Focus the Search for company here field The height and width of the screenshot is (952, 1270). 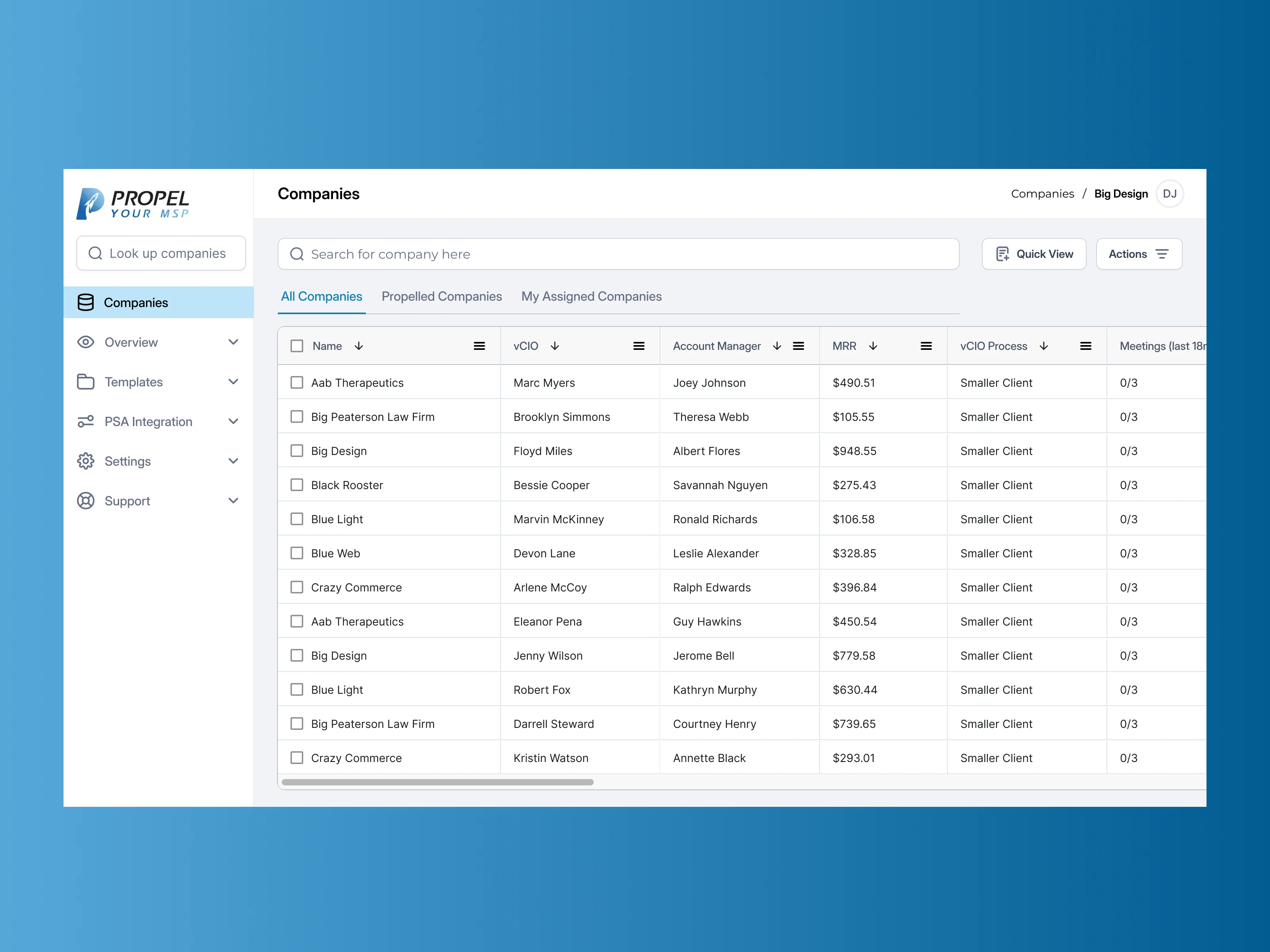pyautogui.click(x=618, y=254)
